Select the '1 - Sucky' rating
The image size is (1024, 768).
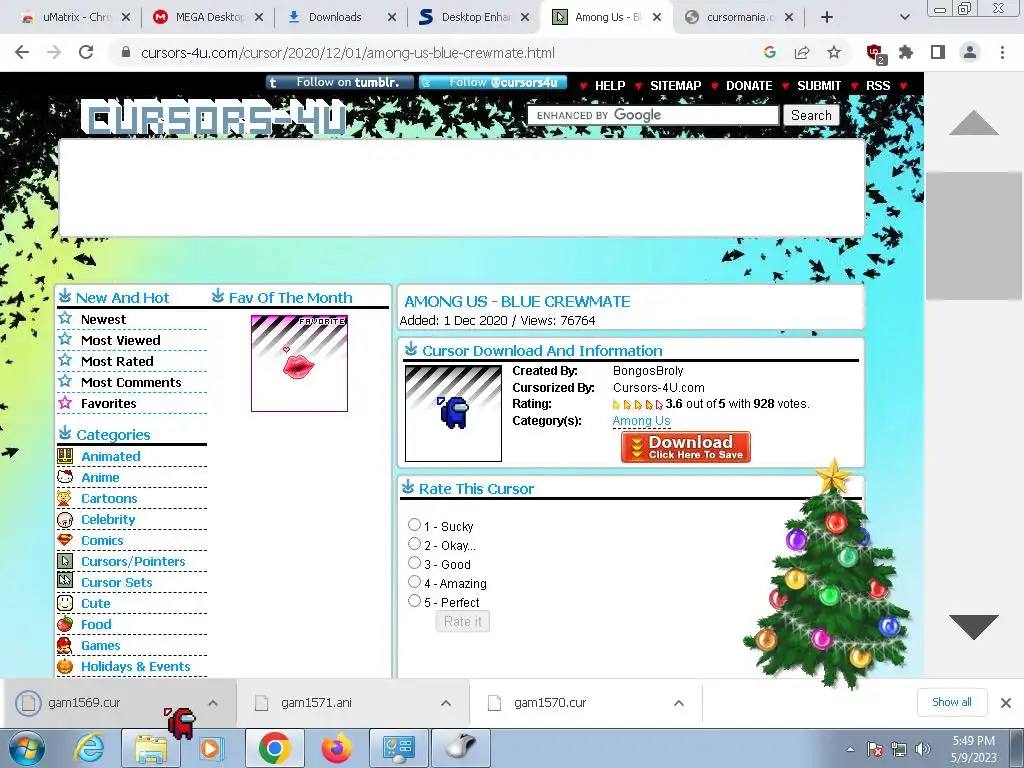[x=414, y=524]
